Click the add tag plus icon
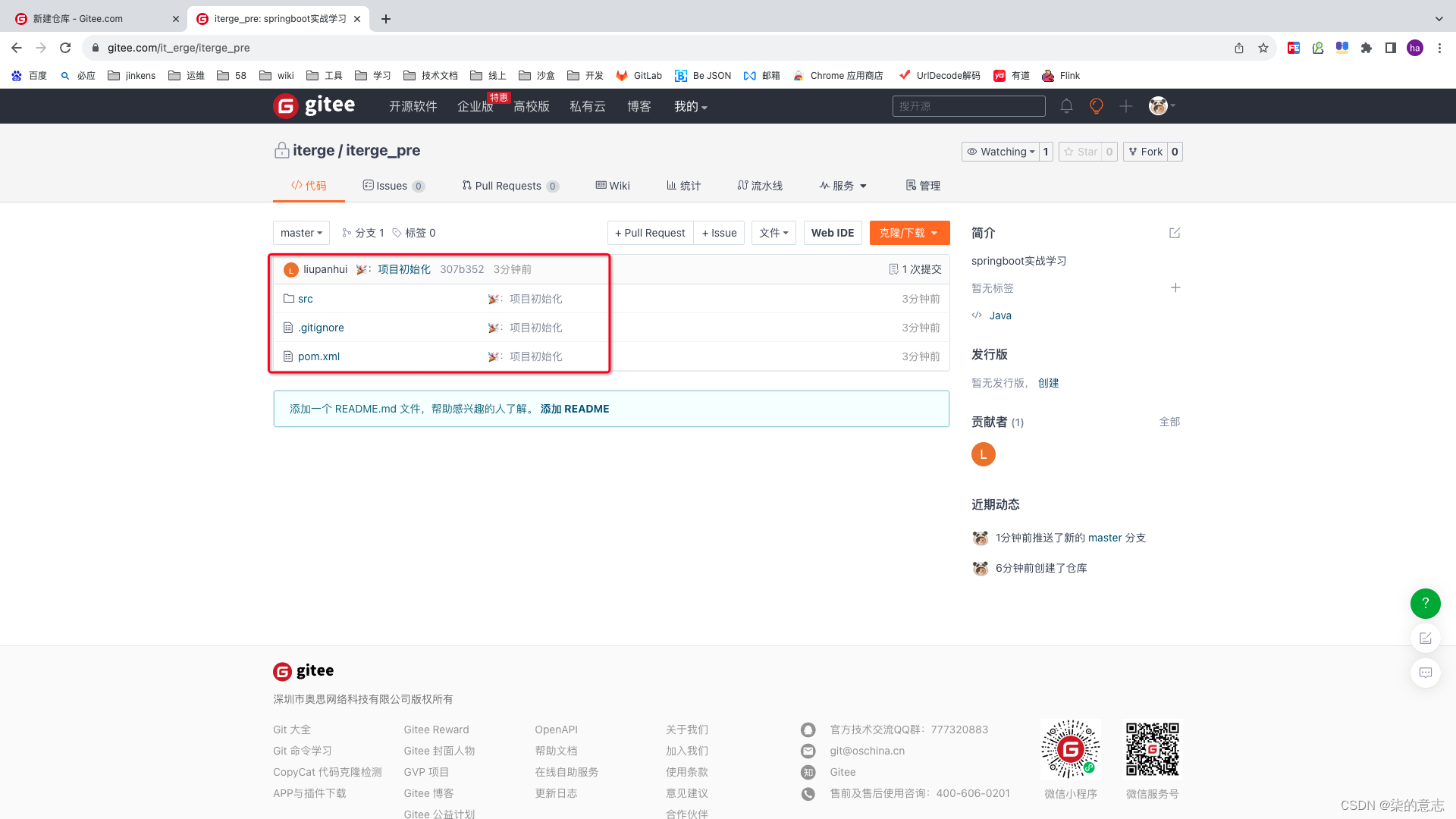The height and width of the screenshot is (819, 1456). click(x=1176, y=288)
